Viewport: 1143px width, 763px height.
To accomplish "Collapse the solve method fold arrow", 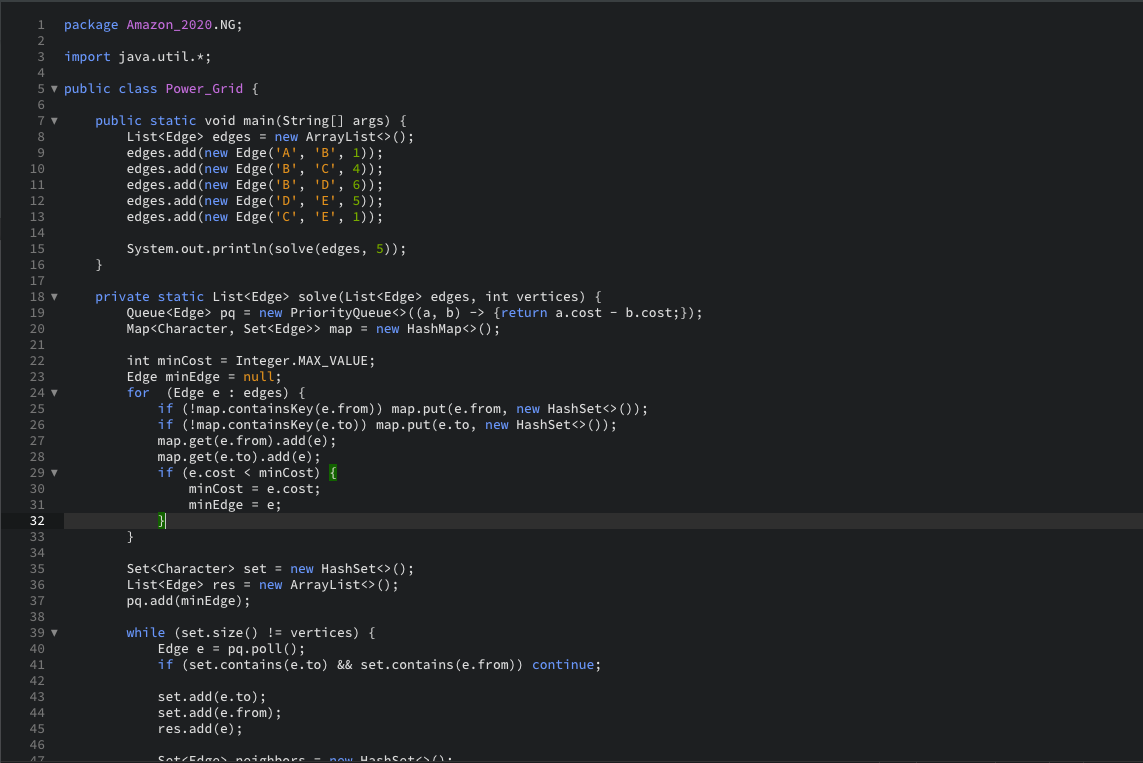I will 54,297.
